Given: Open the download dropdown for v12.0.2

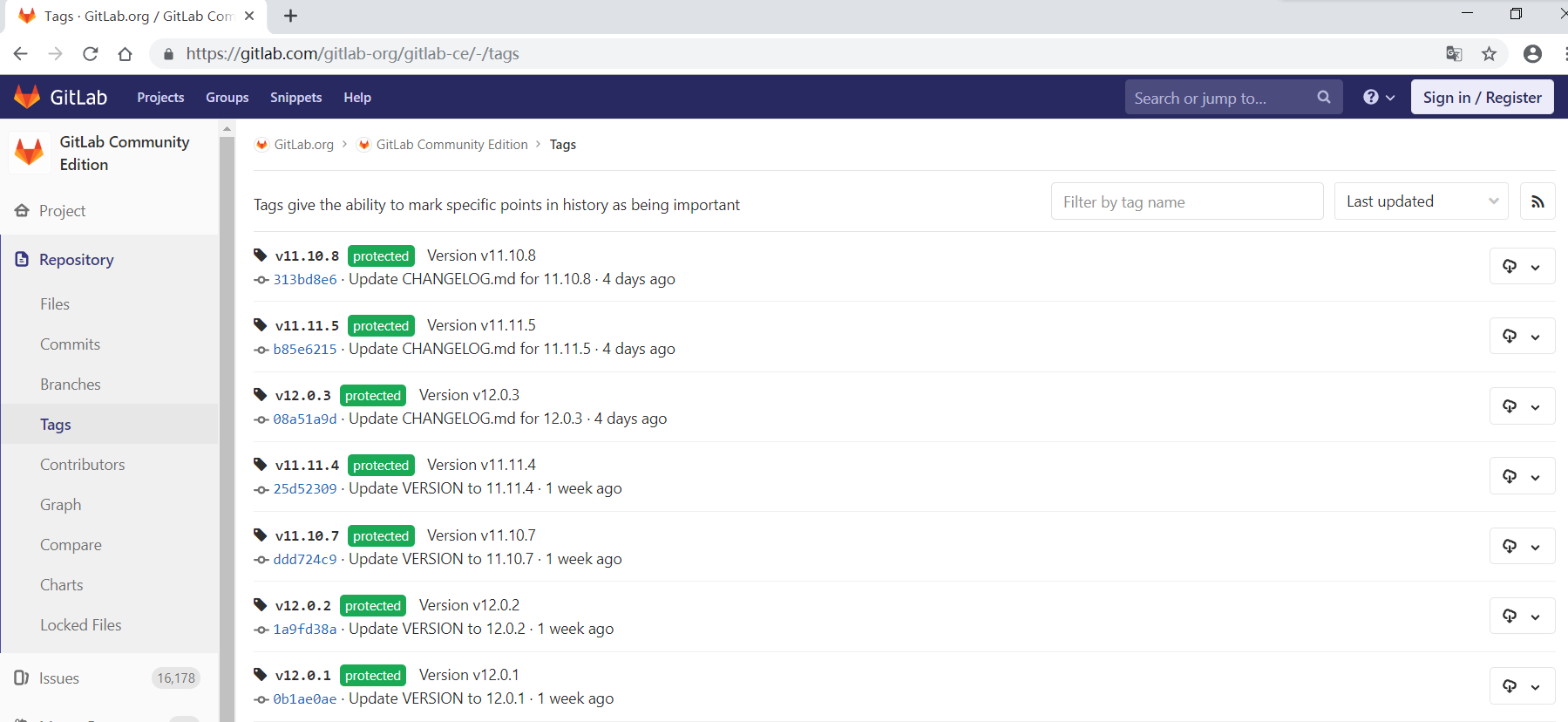Looking at the screenshot, I should click(1522, 616).
